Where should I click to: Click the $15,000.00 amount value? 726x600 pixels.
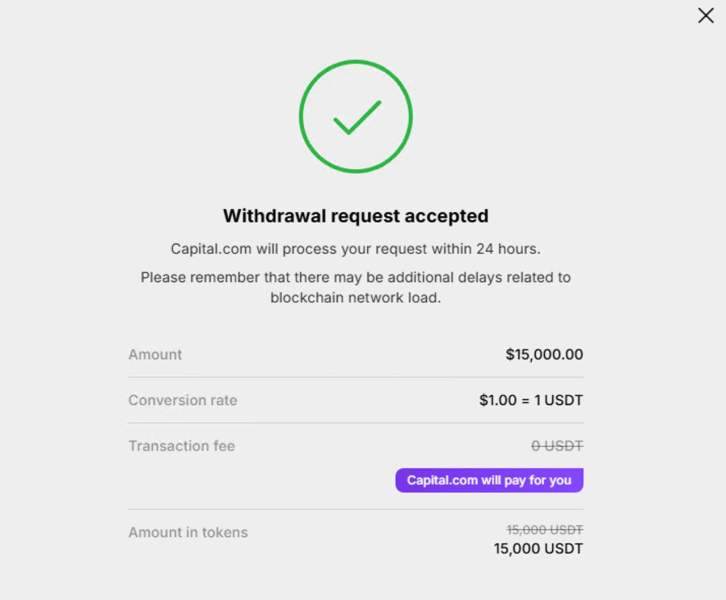(x=544, y=354)
